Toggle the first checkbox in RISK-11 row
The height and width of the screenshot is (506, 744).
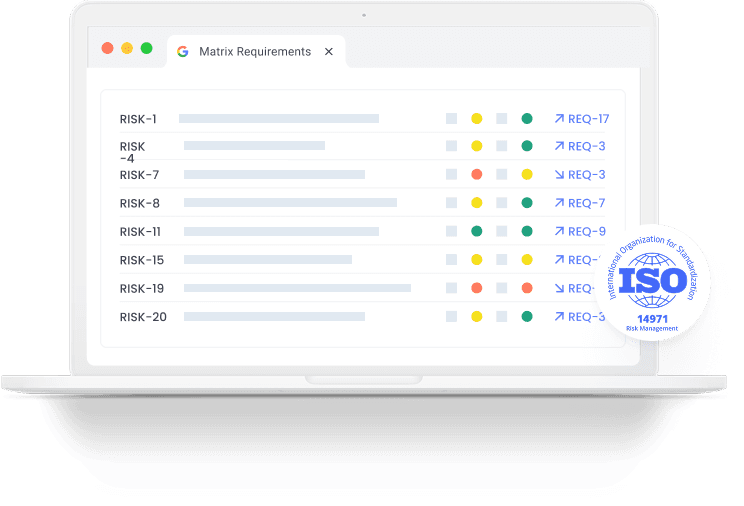point(452,232)
